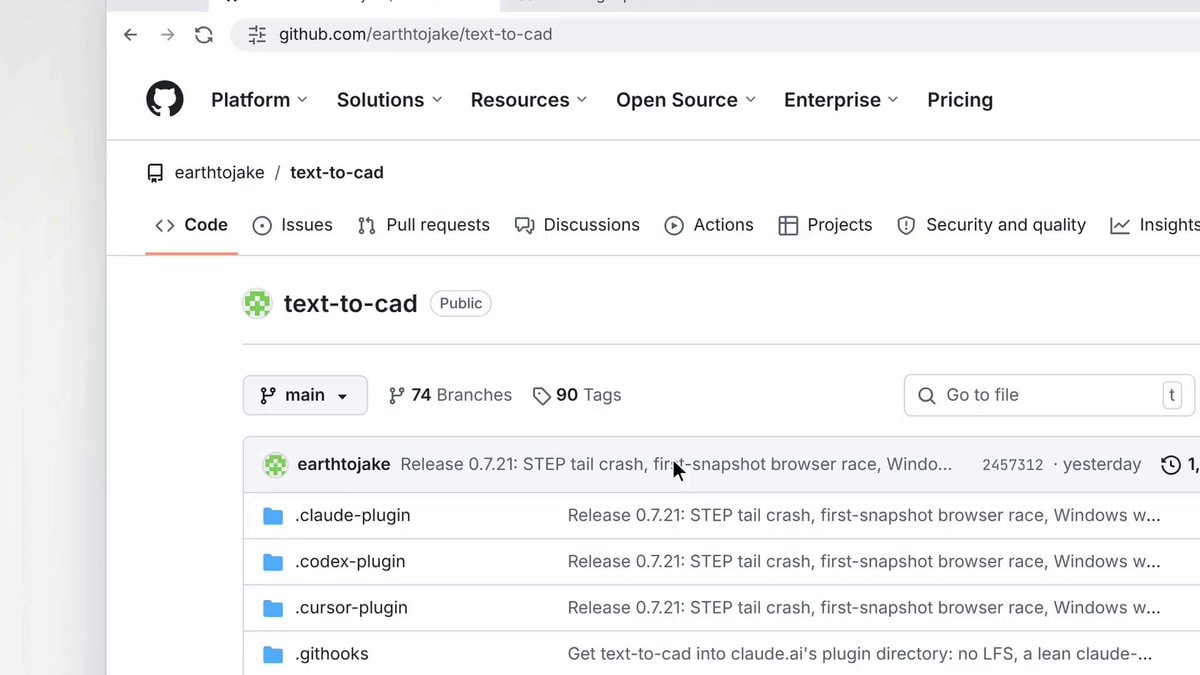The image size is (1200, 675).
Task: Switch to the Code tab
Action: 192,225
